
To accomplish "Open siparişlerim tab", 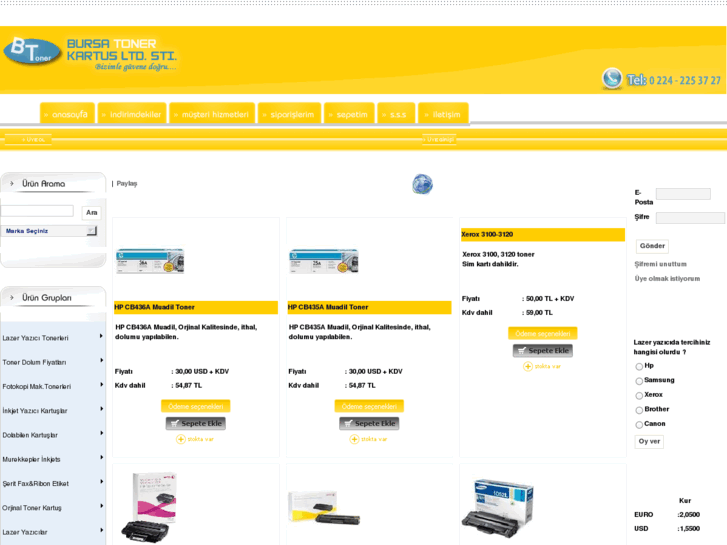I will 289,113.
